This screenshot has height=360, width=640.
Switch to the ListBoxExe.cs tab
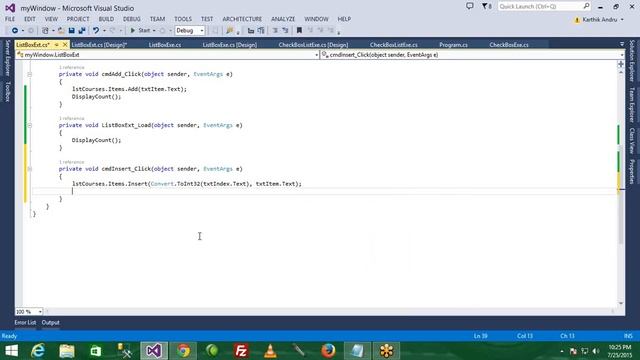click(x=164, y=45)
